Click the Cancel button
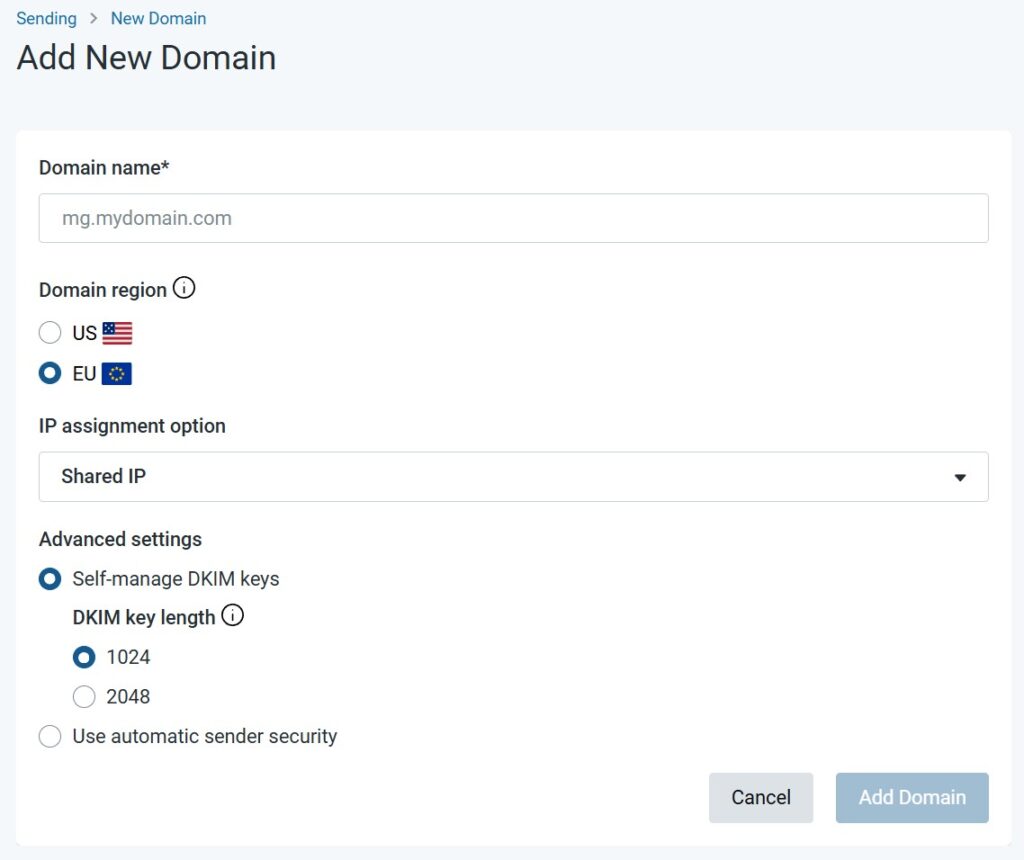 (761, 797)
